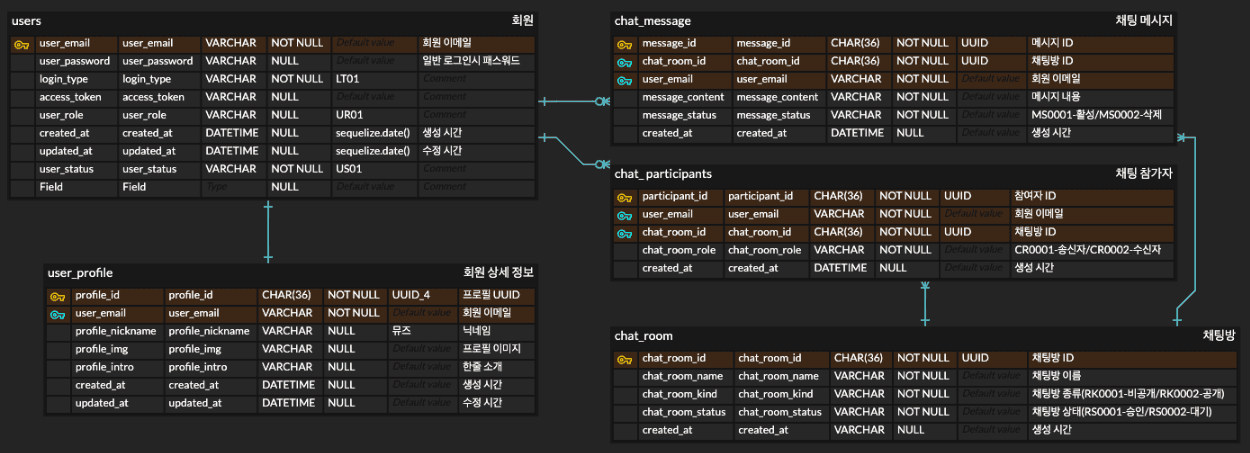Image resolution: width=1250 pixels, height=453 pixels.
Task: Click 'sequelize.date()' in users updated_at row
Action: (373, 151)
